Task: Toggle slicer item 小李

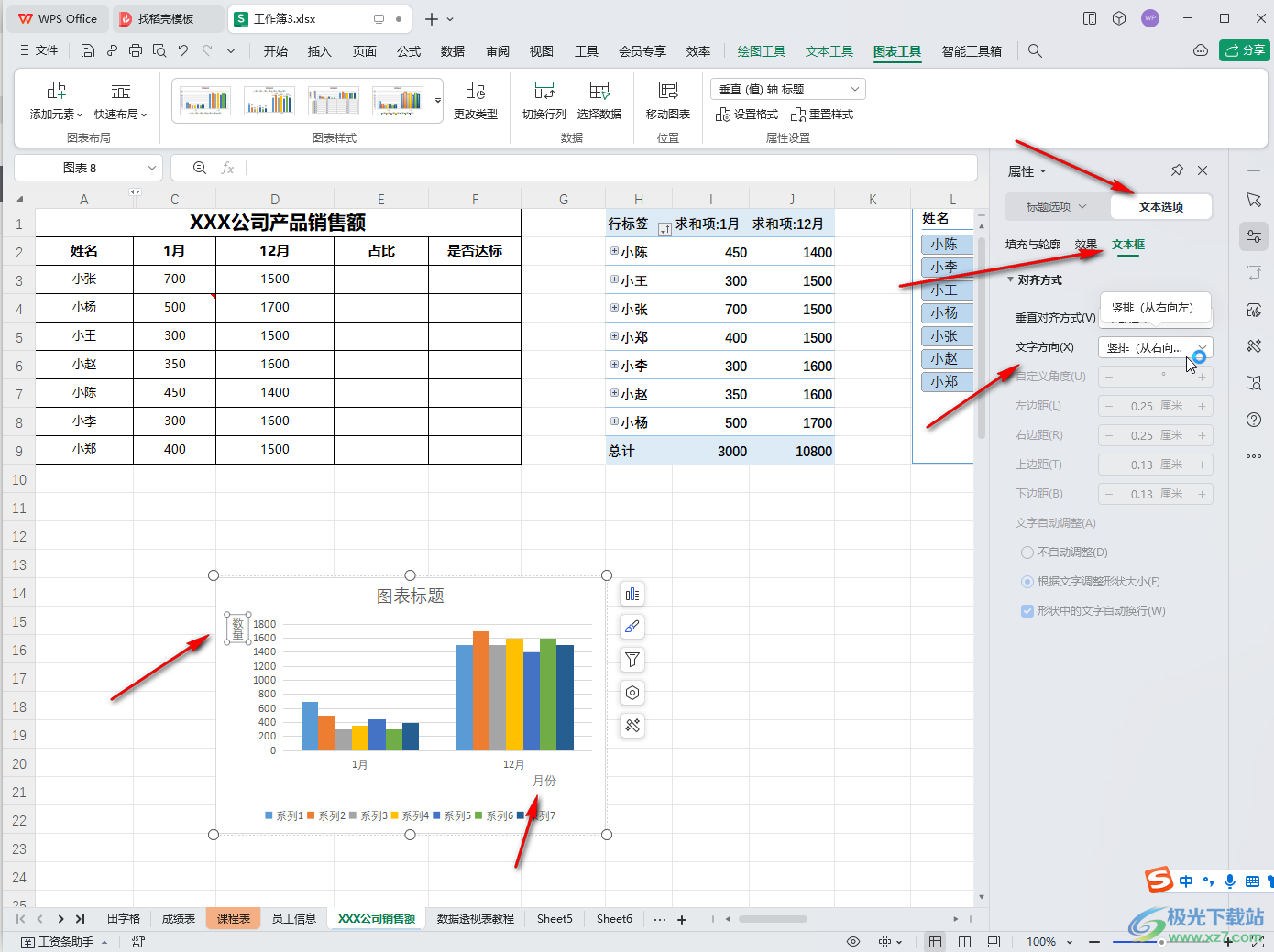Action: click(946, 268)
